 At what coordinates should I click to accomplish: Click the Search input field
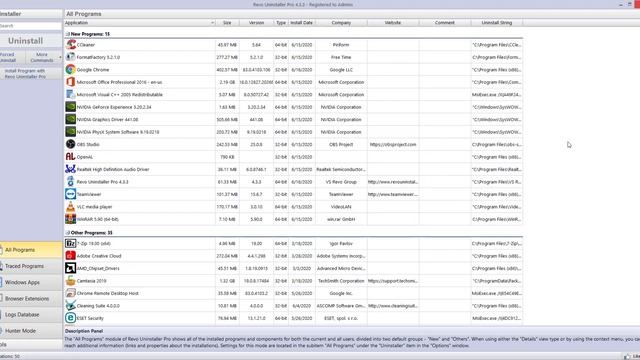tap(31, 26)
